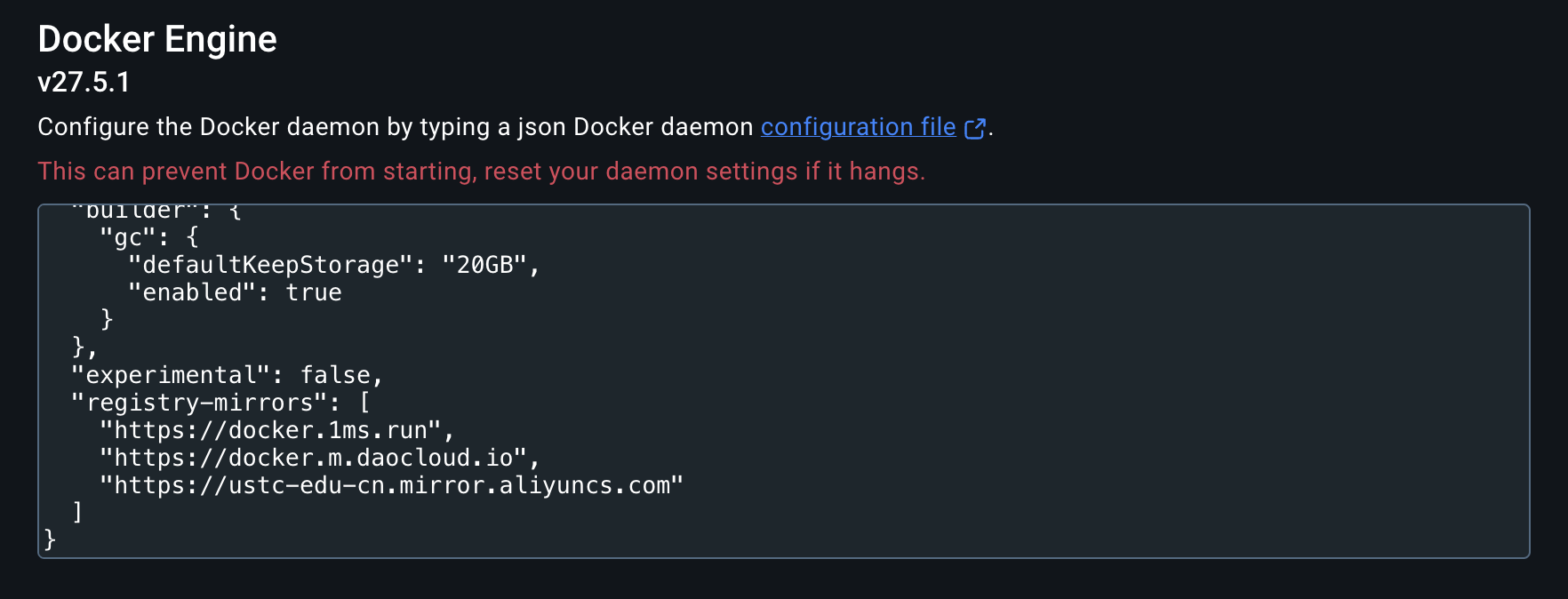Screen dimensions: 1568x599
Task: Click the docker.m.daocloud.io mirror line
Action: point(318,457)
